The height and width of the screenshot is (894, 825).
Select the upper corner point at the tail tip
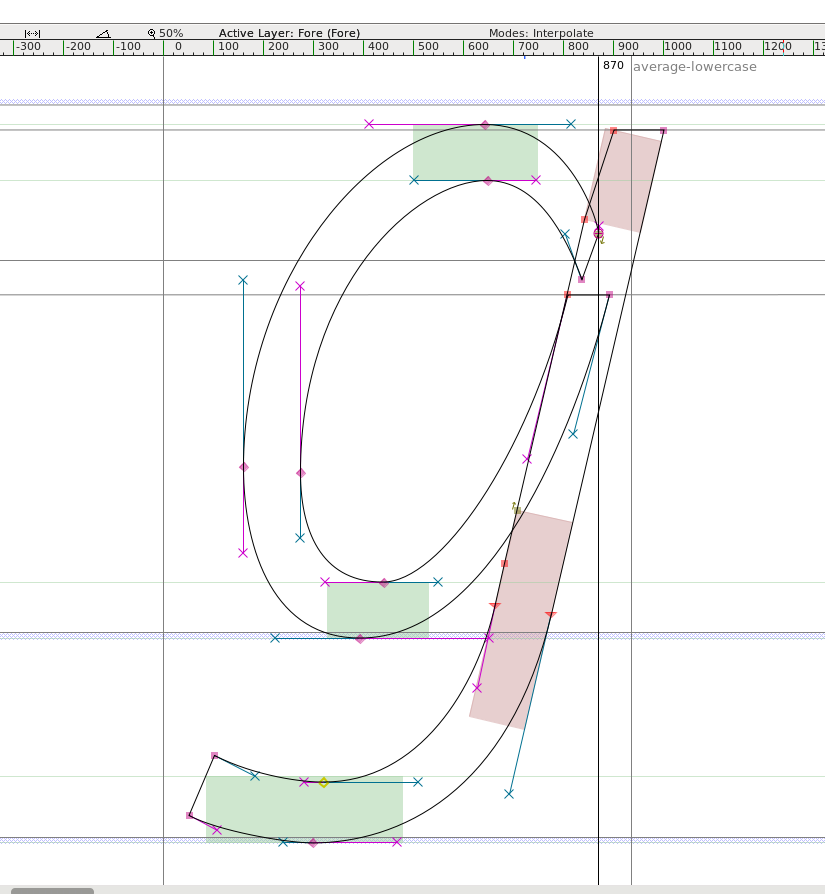pos(214,756)
